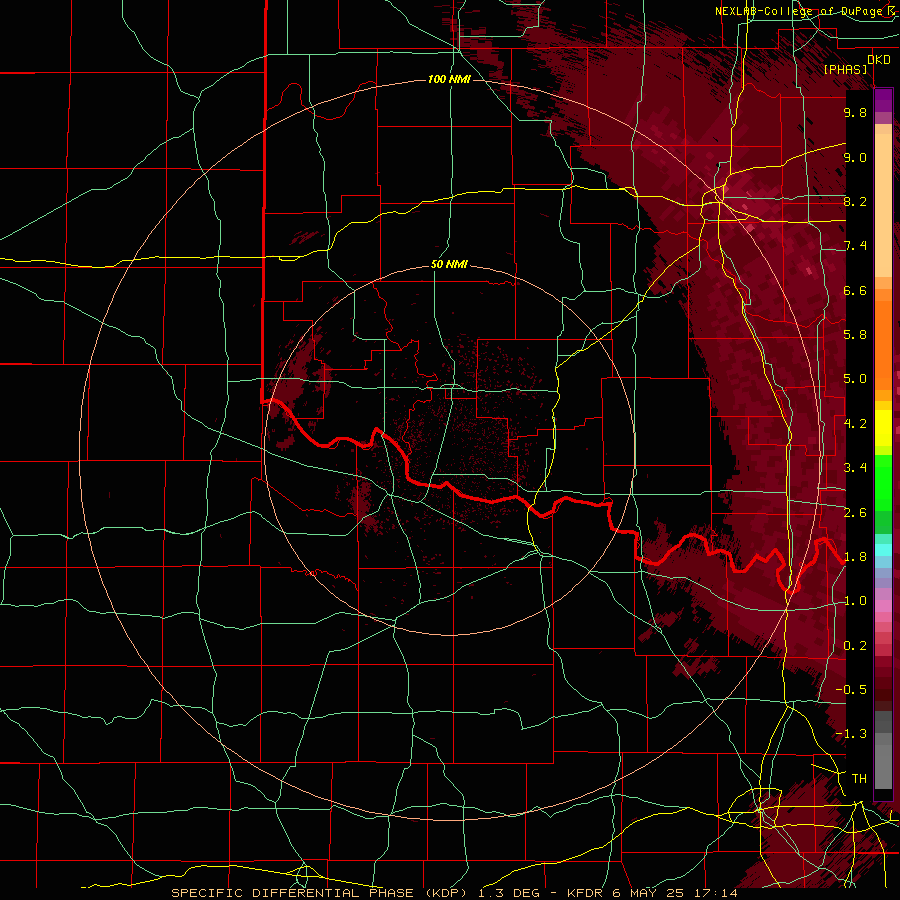The height and width of the screenshot is (900, 900).
Task: Click the 4.2 legend value
Action: (855, 424)
